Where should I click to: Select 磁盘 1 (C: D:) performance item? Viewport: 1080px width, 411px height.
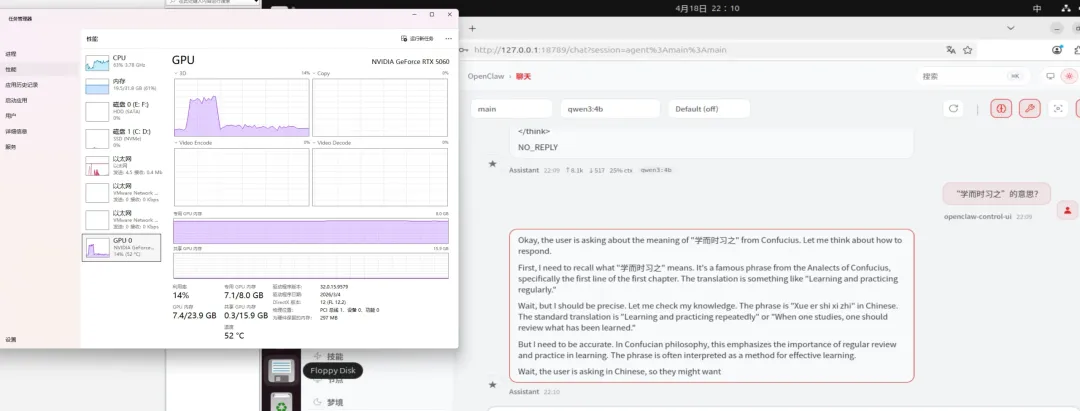pos(122,137)
